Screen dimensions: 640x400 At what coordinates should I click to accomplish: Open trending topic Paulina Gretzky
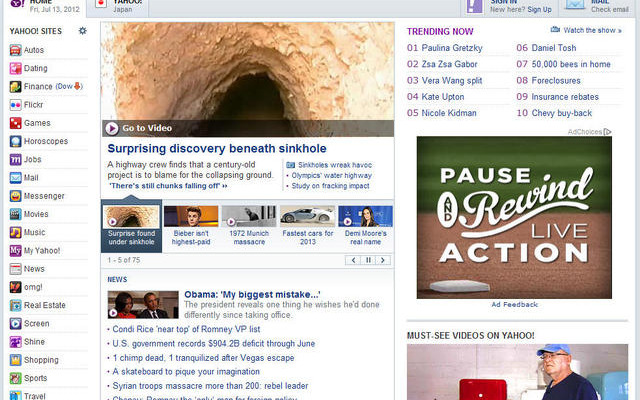452,48
